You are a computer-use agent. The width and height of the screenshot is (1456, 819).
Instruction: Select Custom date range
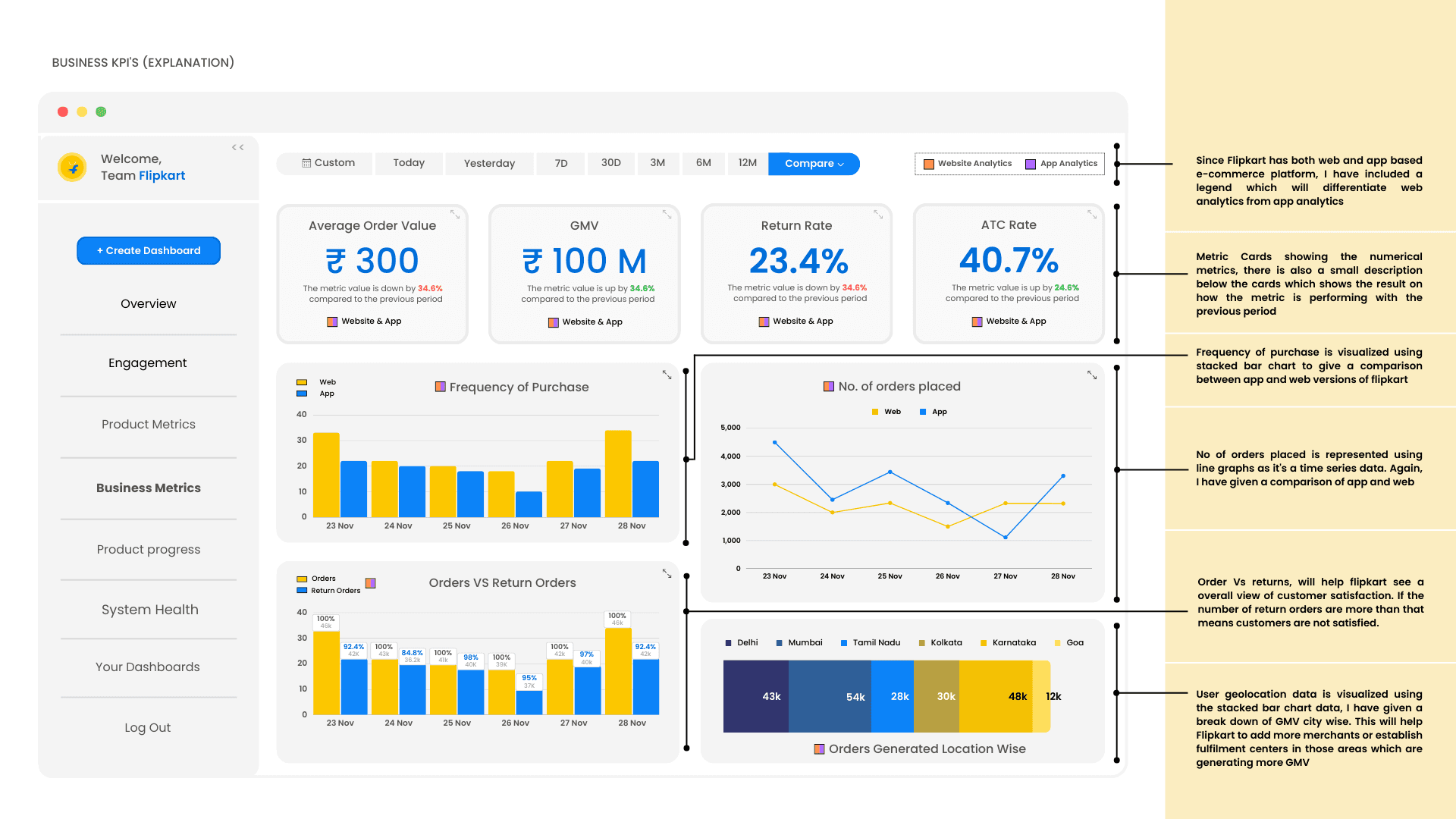(x=325, y=163)
